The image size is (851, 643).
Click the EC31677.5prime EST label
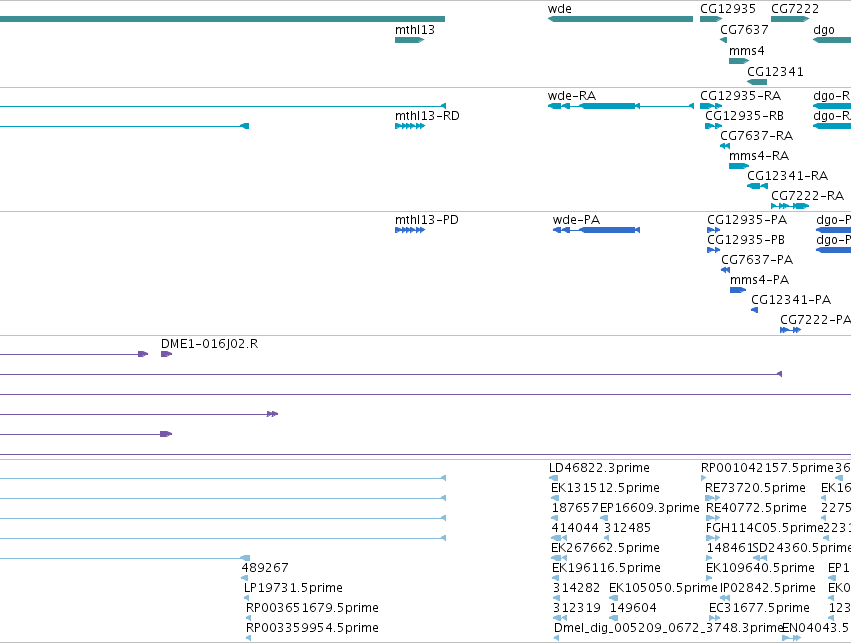coord(759,608)
